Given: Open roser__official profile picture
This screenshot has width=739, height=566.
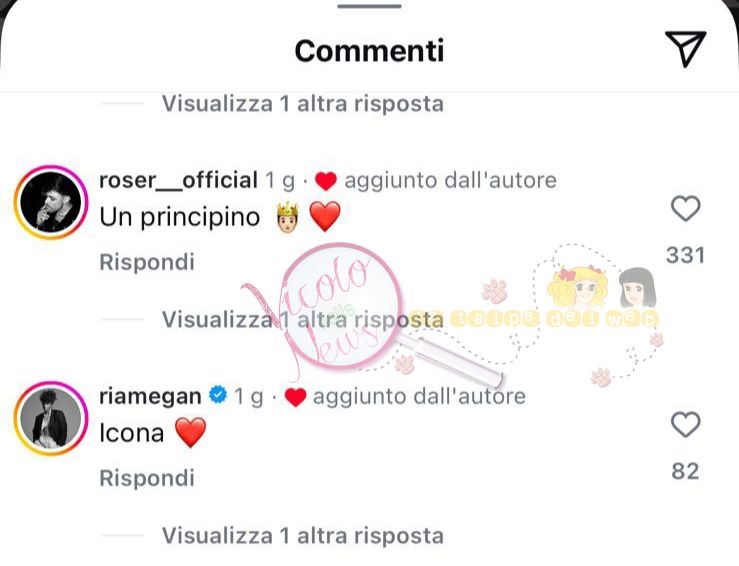Looking at the screenshot, I should 51,203.
